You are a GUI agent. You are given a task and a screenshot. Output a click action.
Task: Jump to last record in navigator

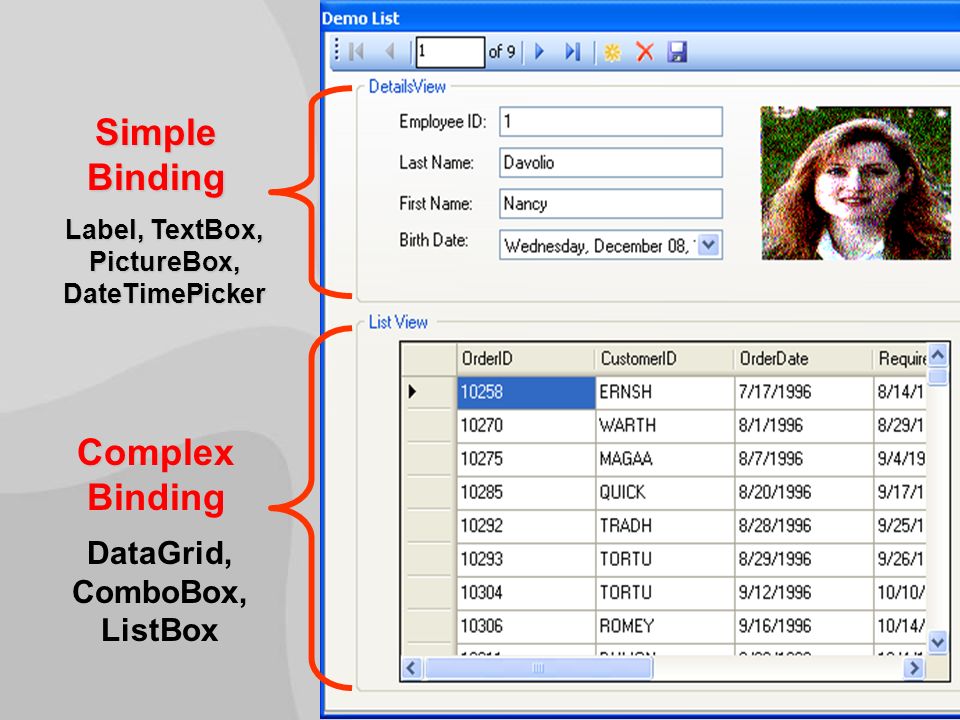click(x=572, y=52)
